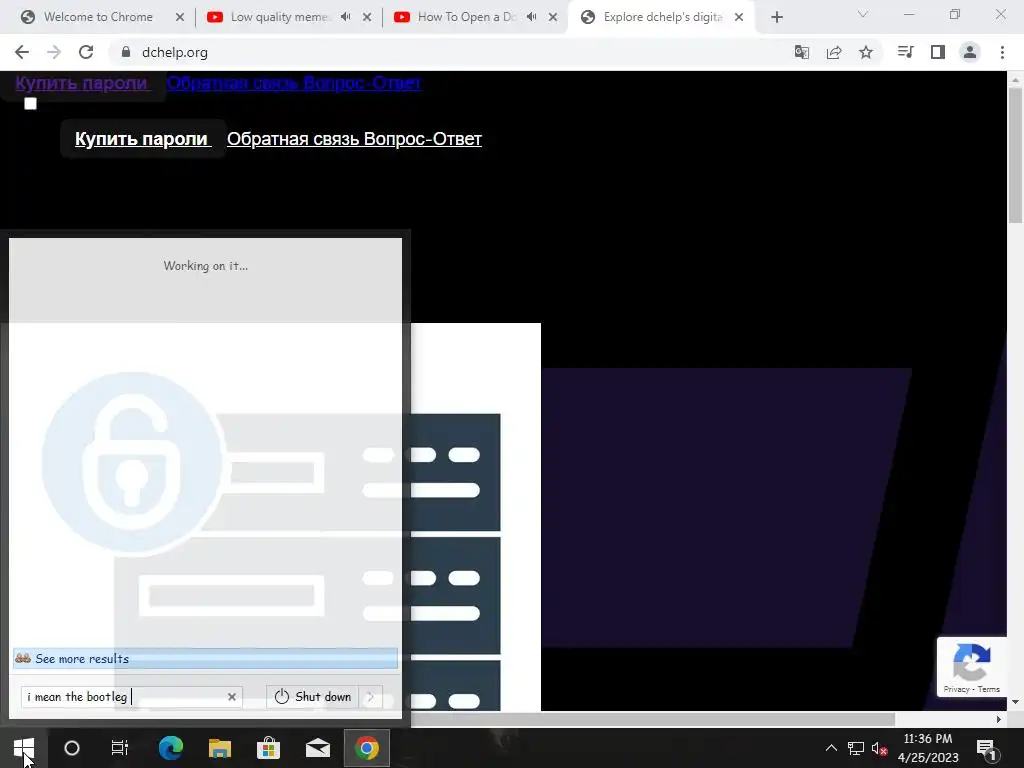Click the Chrome taskbar icon

point(367,748)
